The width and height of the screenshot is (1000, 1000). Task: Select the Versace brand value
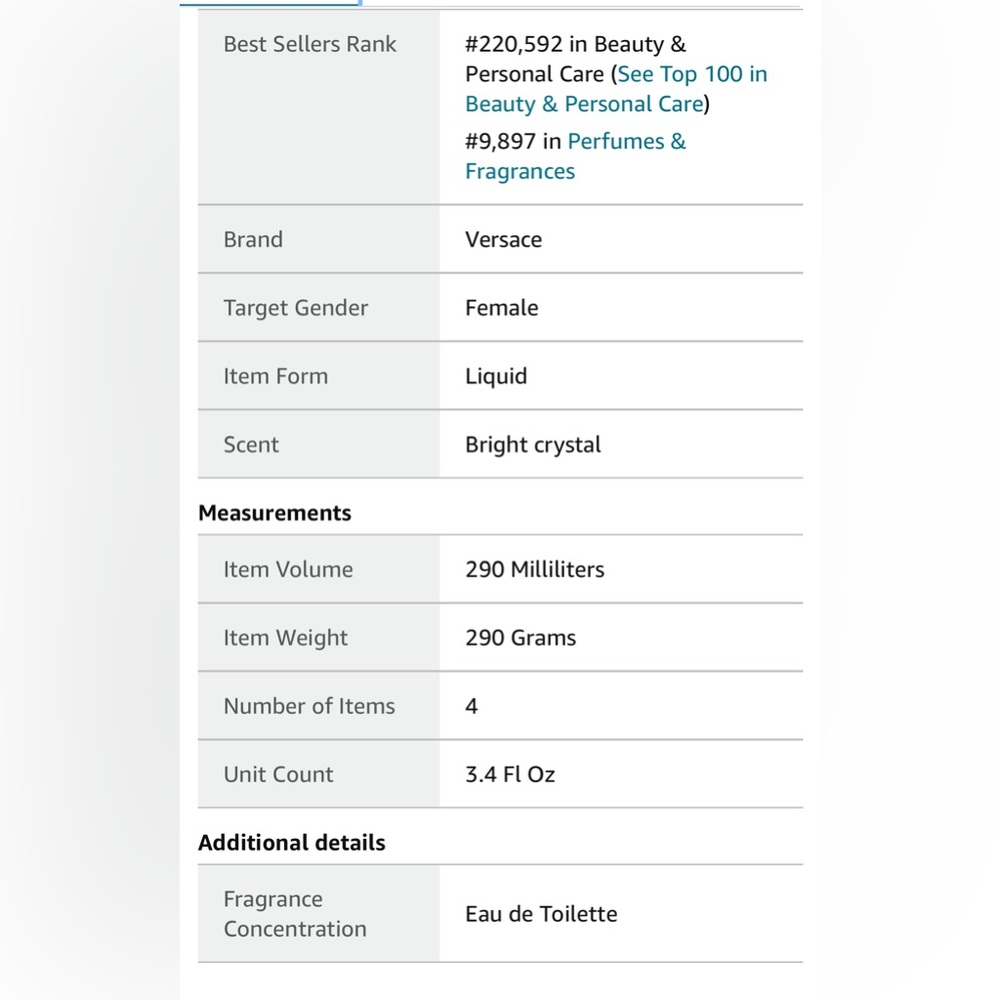click(503, 240)
